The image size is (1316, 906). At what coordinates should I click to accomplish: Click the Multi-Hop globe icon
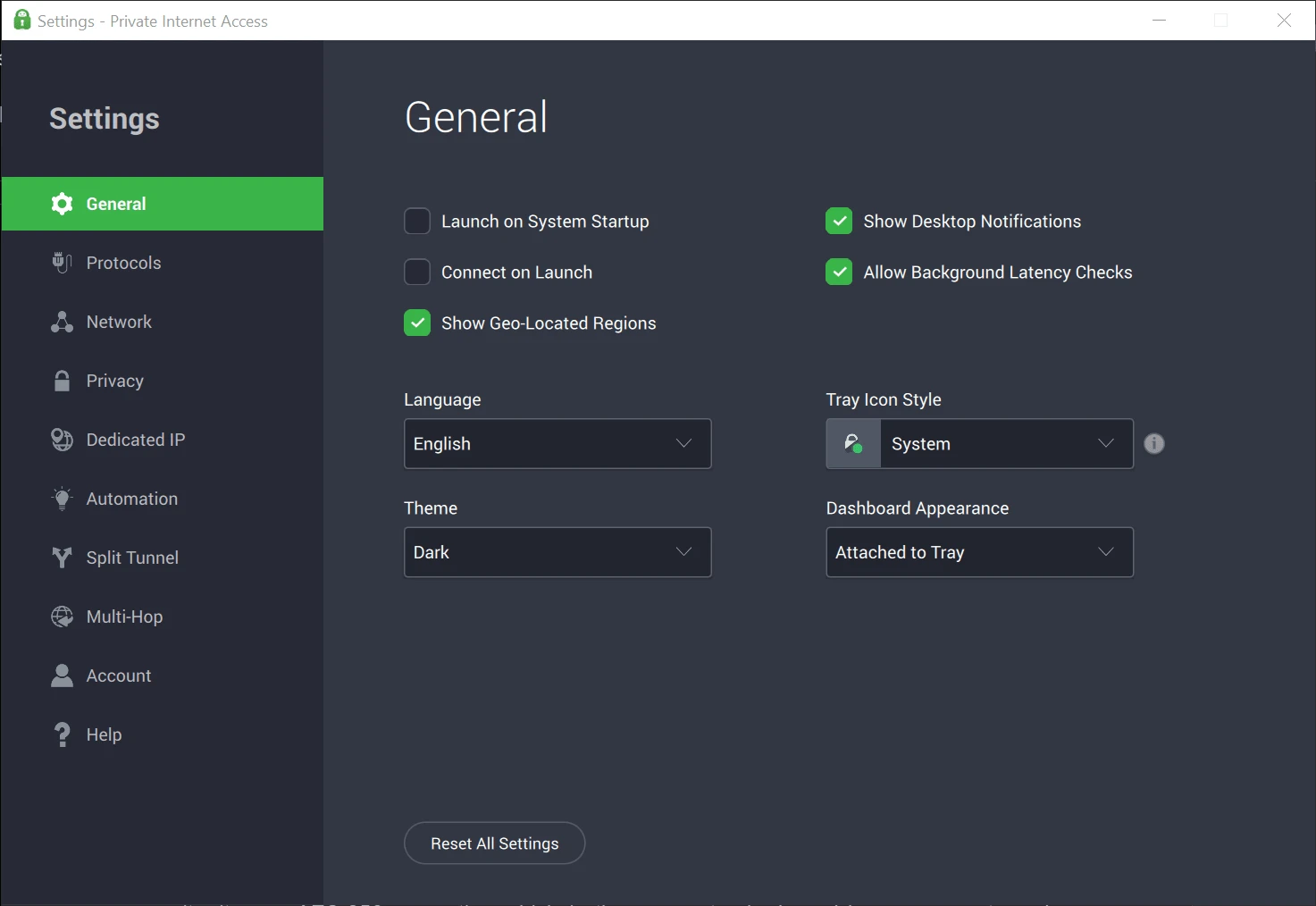62,617
